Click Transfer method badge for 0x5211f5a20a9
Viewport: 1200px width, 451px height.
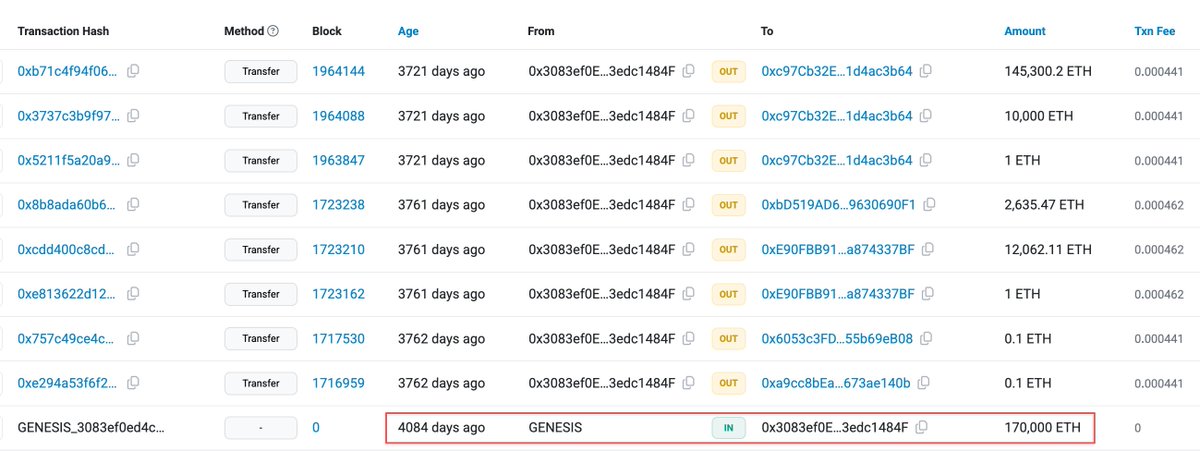point(261,160)
